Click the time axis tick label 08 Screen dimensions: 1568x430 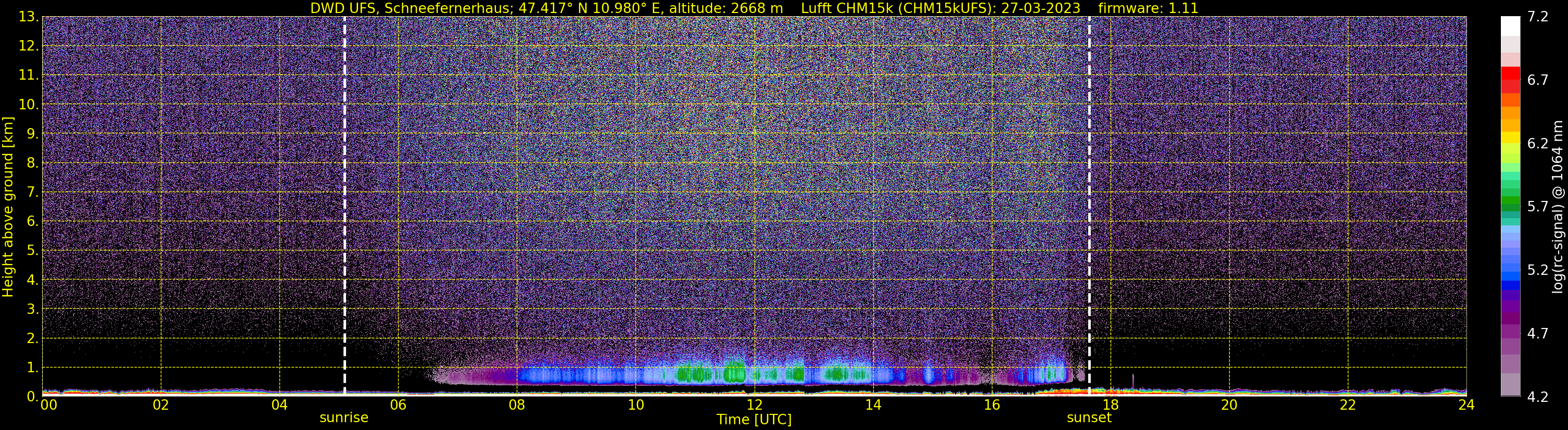click(x=517, y=405)
